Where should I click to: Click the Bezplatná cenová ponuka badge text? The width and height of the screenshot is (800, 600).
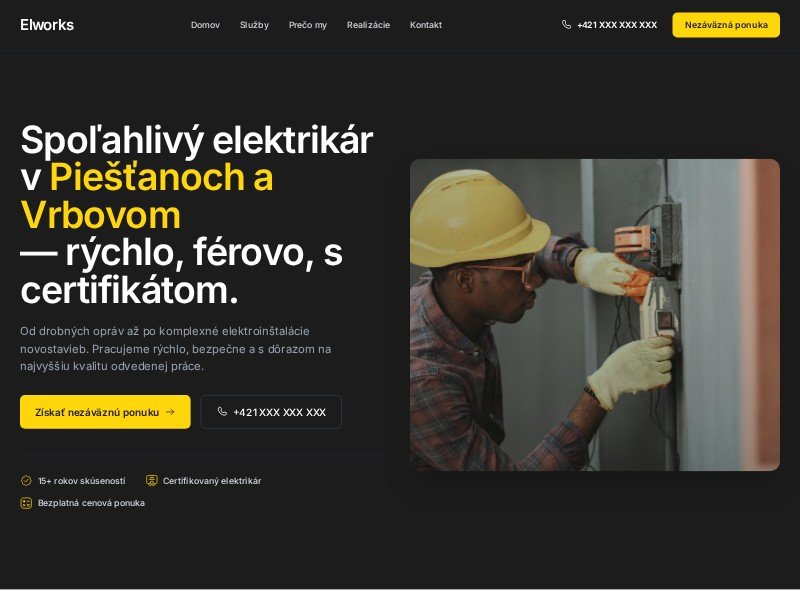91,503
